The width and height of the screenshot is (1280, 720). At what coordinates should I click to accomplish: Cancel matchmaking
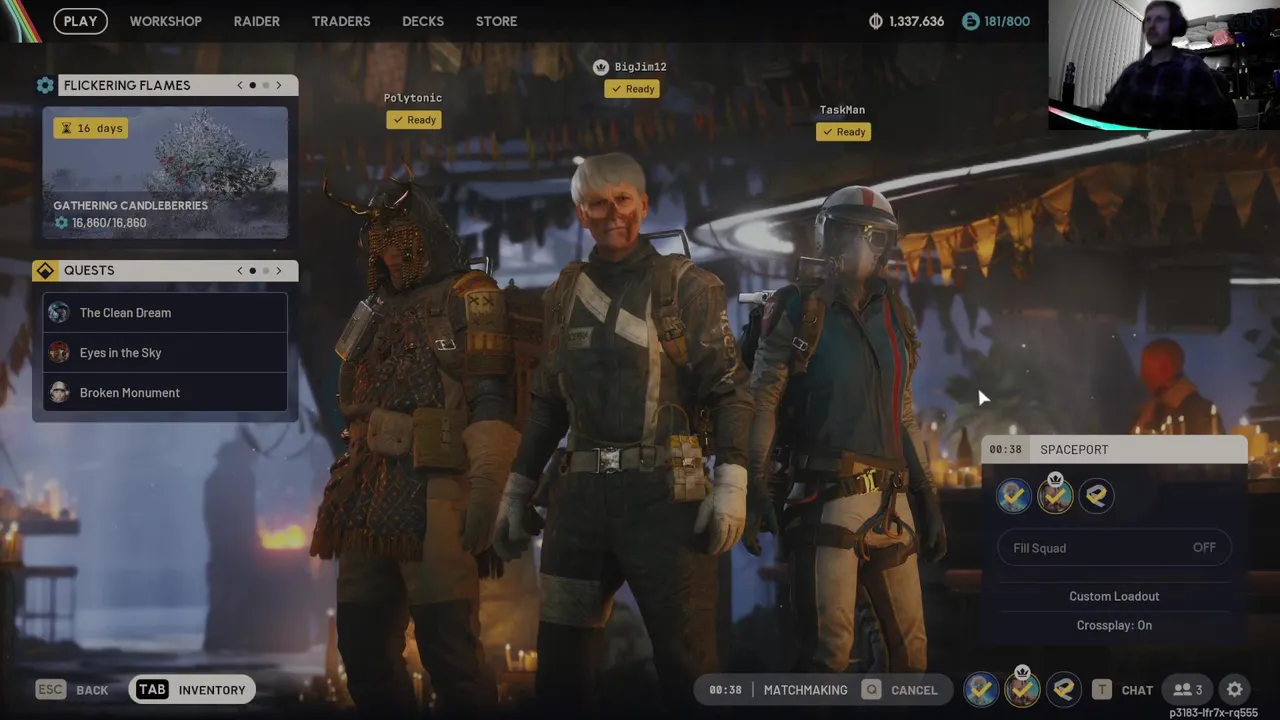point(900,690)
